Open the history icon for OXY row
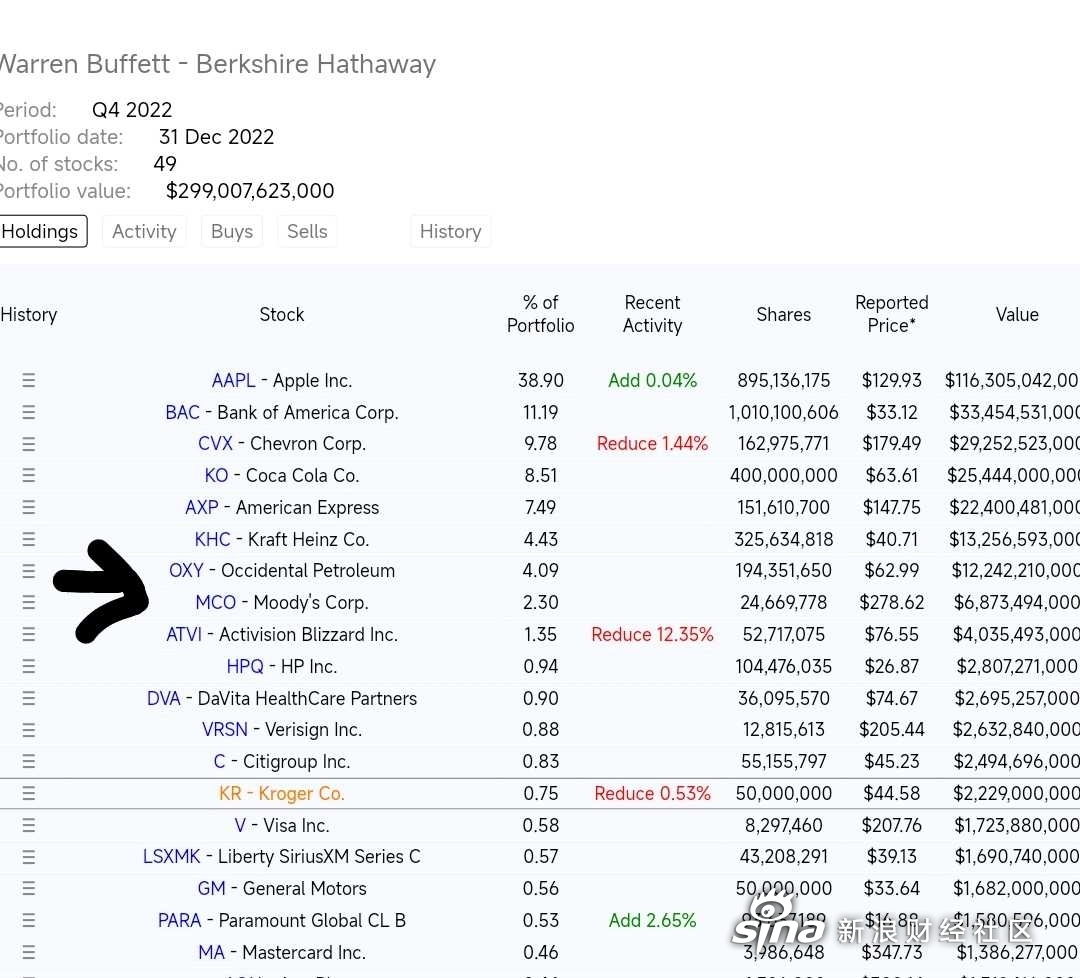The width and height of the screenshot is (1080, 978). 28,571
